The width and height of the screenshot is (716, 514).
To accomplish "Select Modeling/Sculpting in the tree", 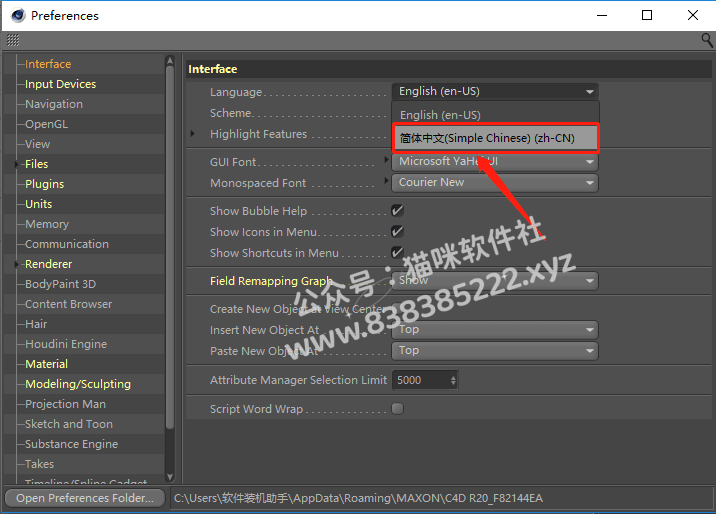I will point(78,384).
